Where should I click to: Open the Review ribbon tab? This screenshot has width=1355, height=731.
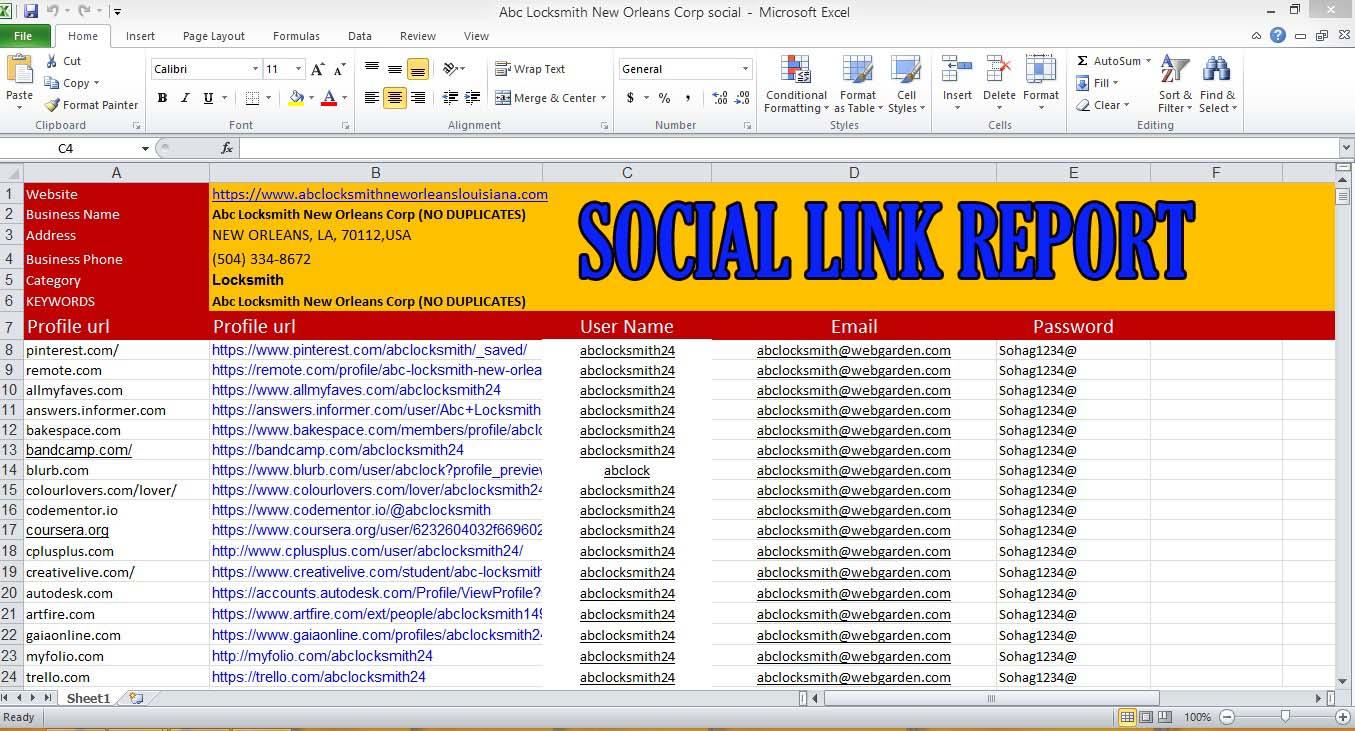(417, 35)
